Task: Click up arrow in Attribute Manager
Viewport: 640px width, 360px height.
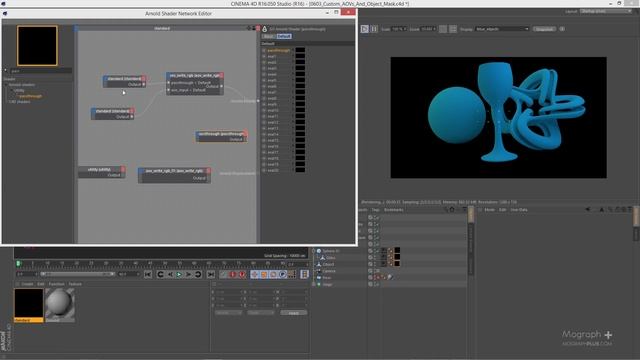Action: click(x=602, y=209)
